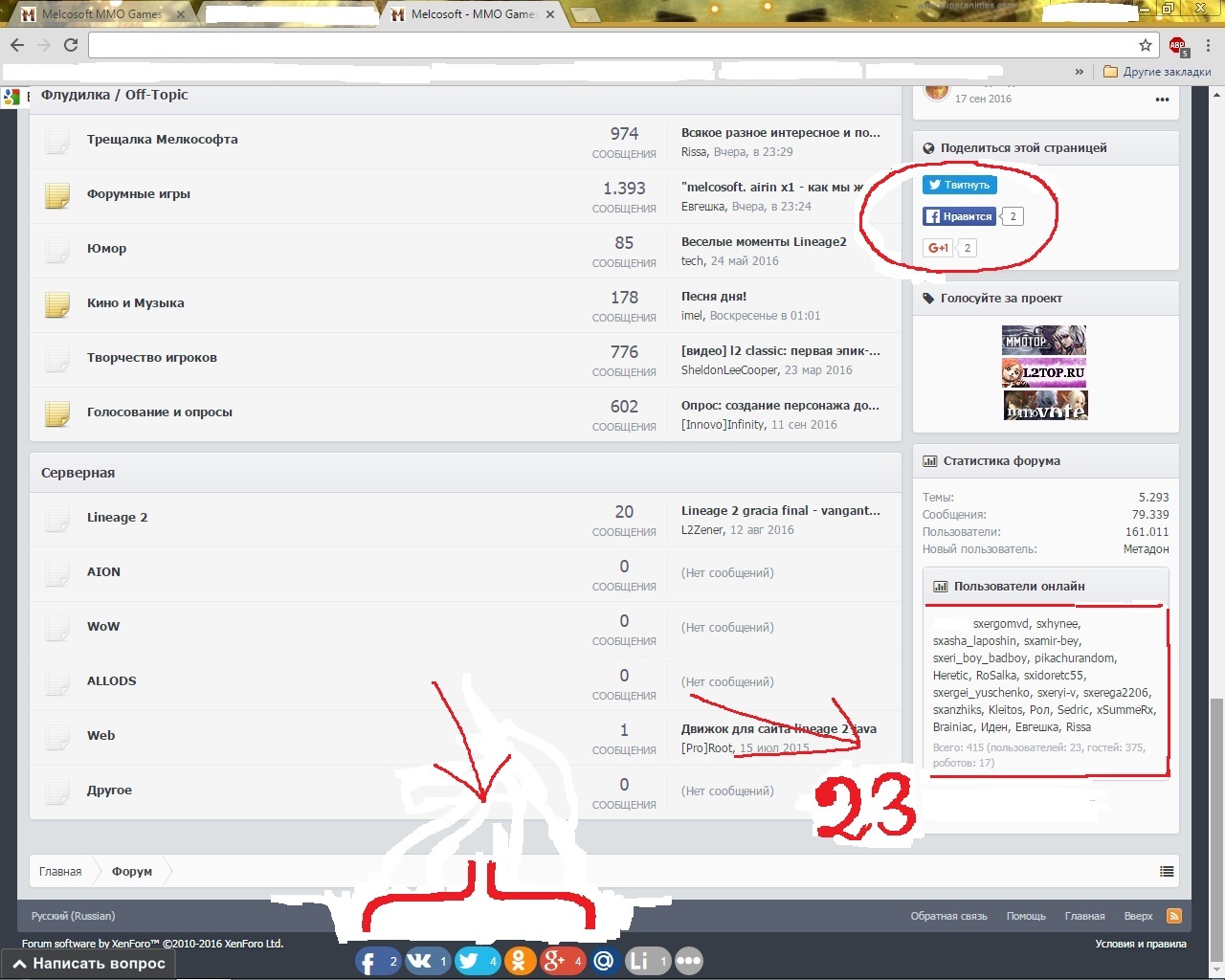1225x980 pixels.
Task: Click the Mail.ru @ share icon
Action: pos(604,961)
